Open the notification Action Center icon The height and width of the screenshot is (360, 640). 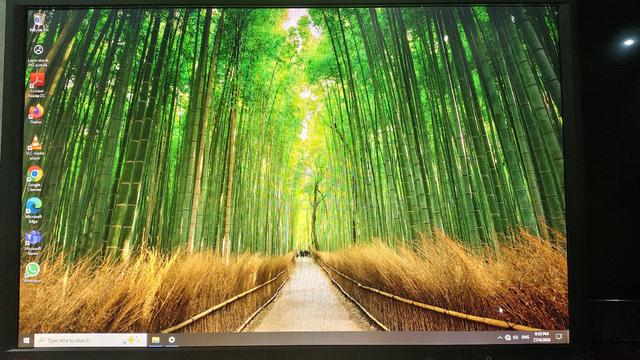coord(559,336)
